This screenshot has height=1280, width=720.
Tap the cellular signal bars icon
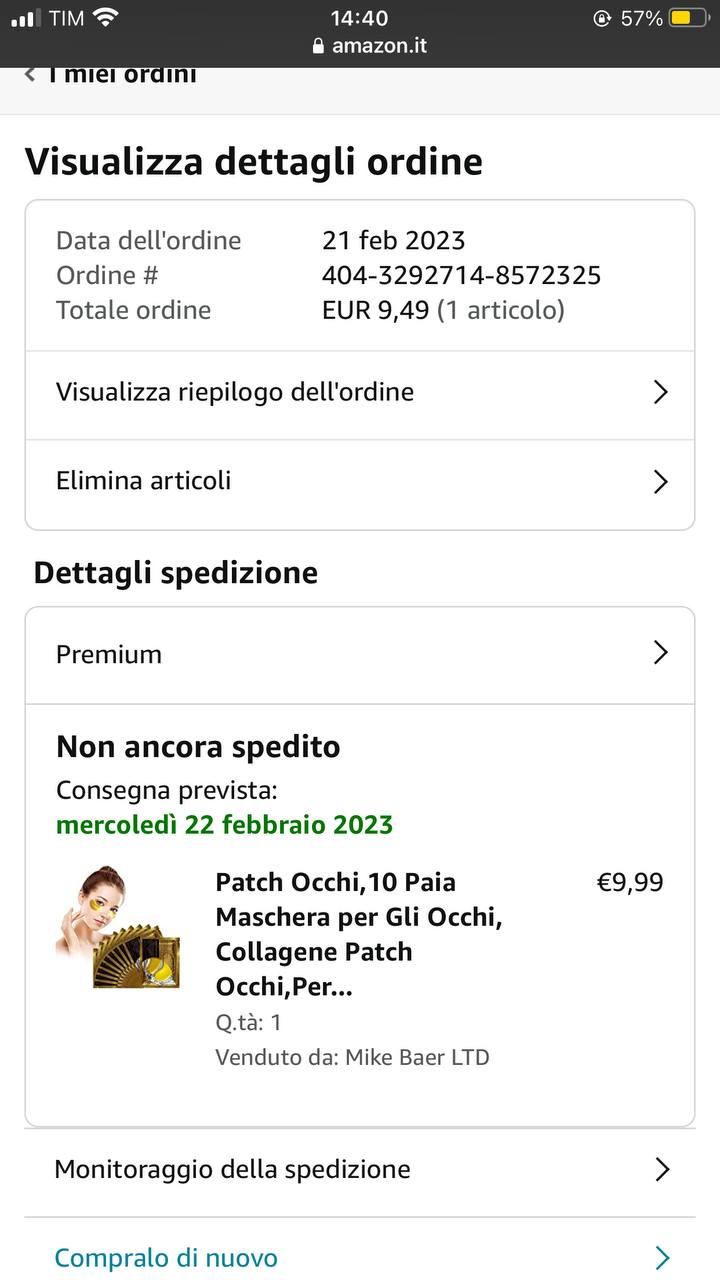click(x=26, y=18)
